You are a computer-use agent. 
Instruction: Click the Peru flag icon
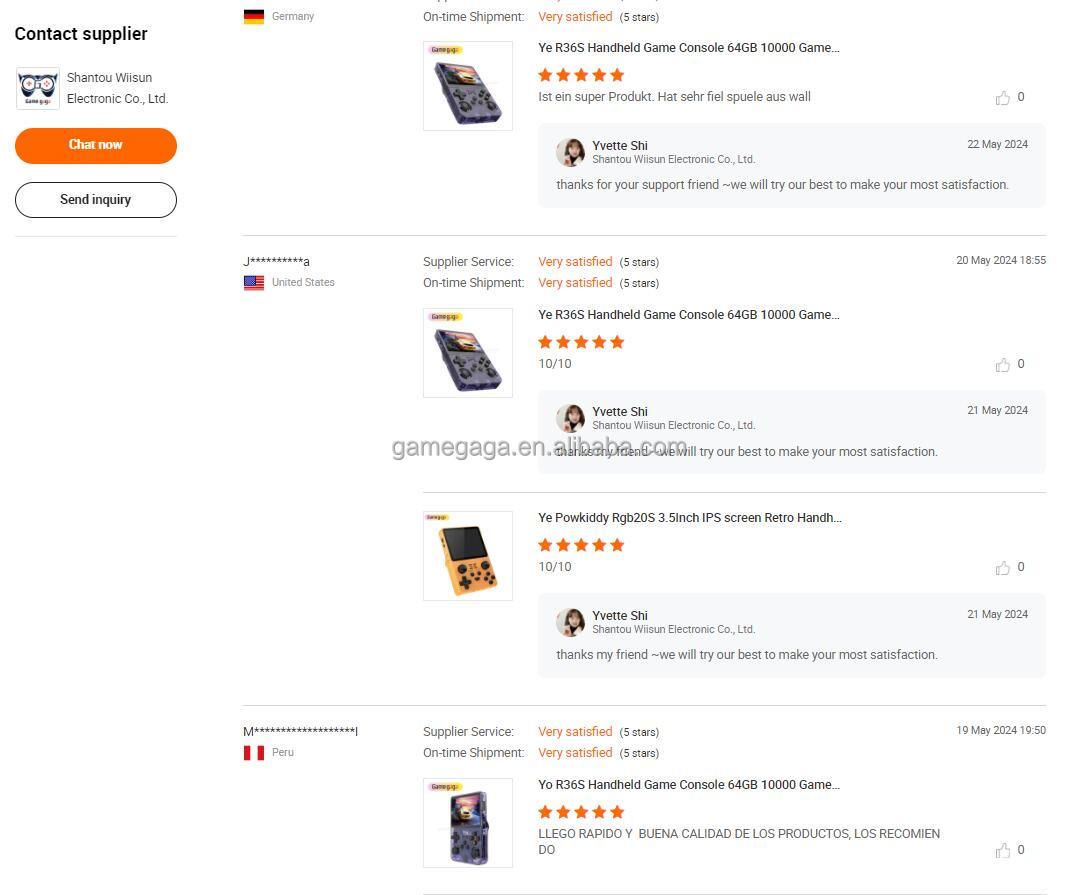pos(254,753)
